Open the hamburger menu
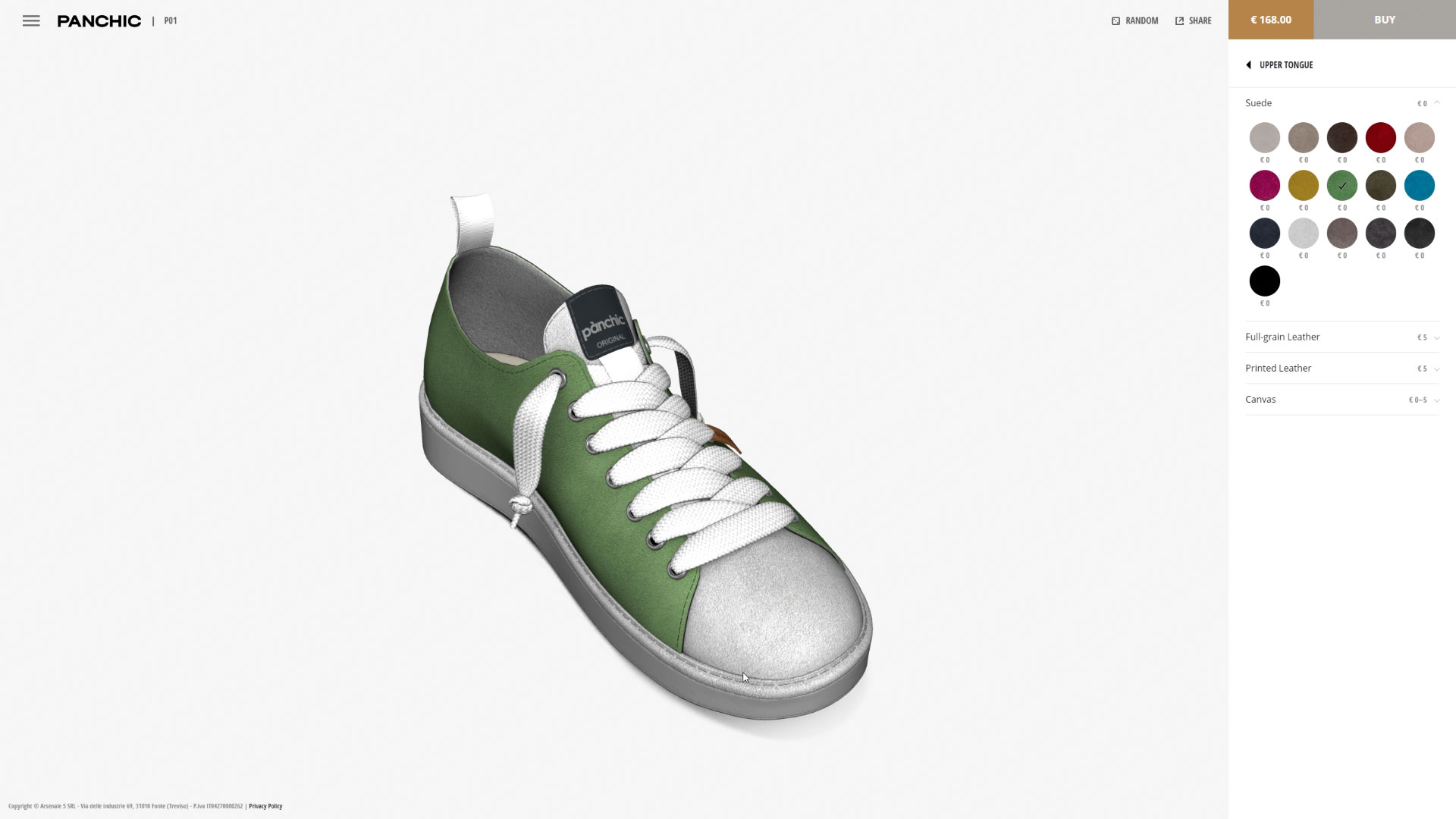Screen dimensions: 1456x819 coord(31,21)
